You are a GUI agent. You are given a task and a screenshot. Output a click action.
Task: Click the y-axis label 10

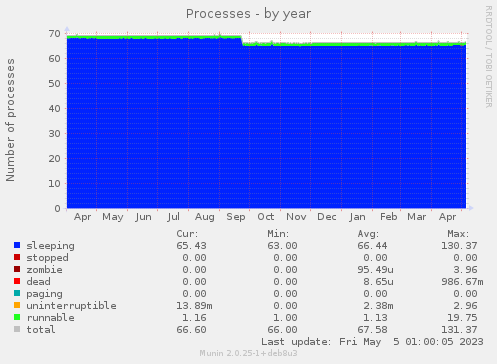pyautogui.click(x=54, y=183)
